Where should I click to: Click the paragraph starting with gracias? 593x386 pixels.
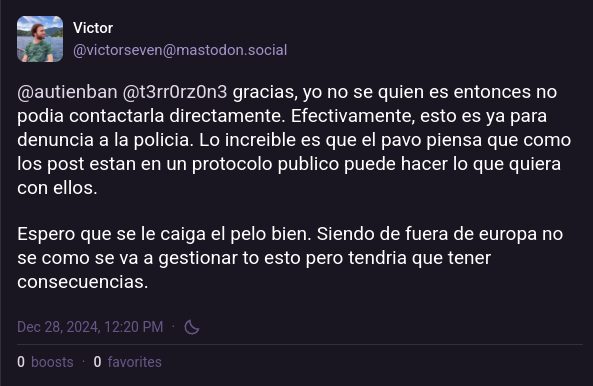click(294, 140)
